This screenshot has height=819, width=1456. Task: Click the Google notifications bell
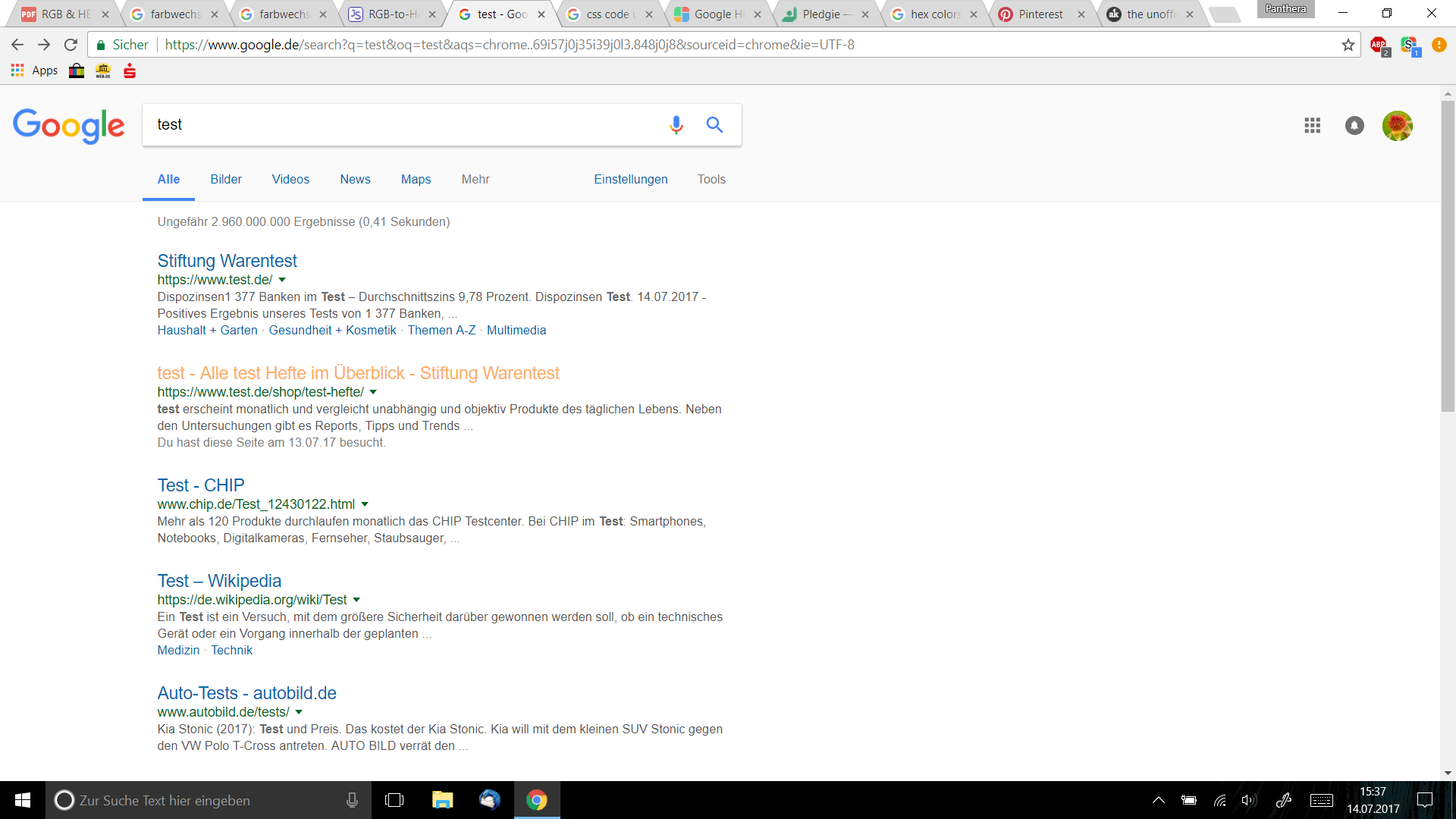tap(1355, 125)
